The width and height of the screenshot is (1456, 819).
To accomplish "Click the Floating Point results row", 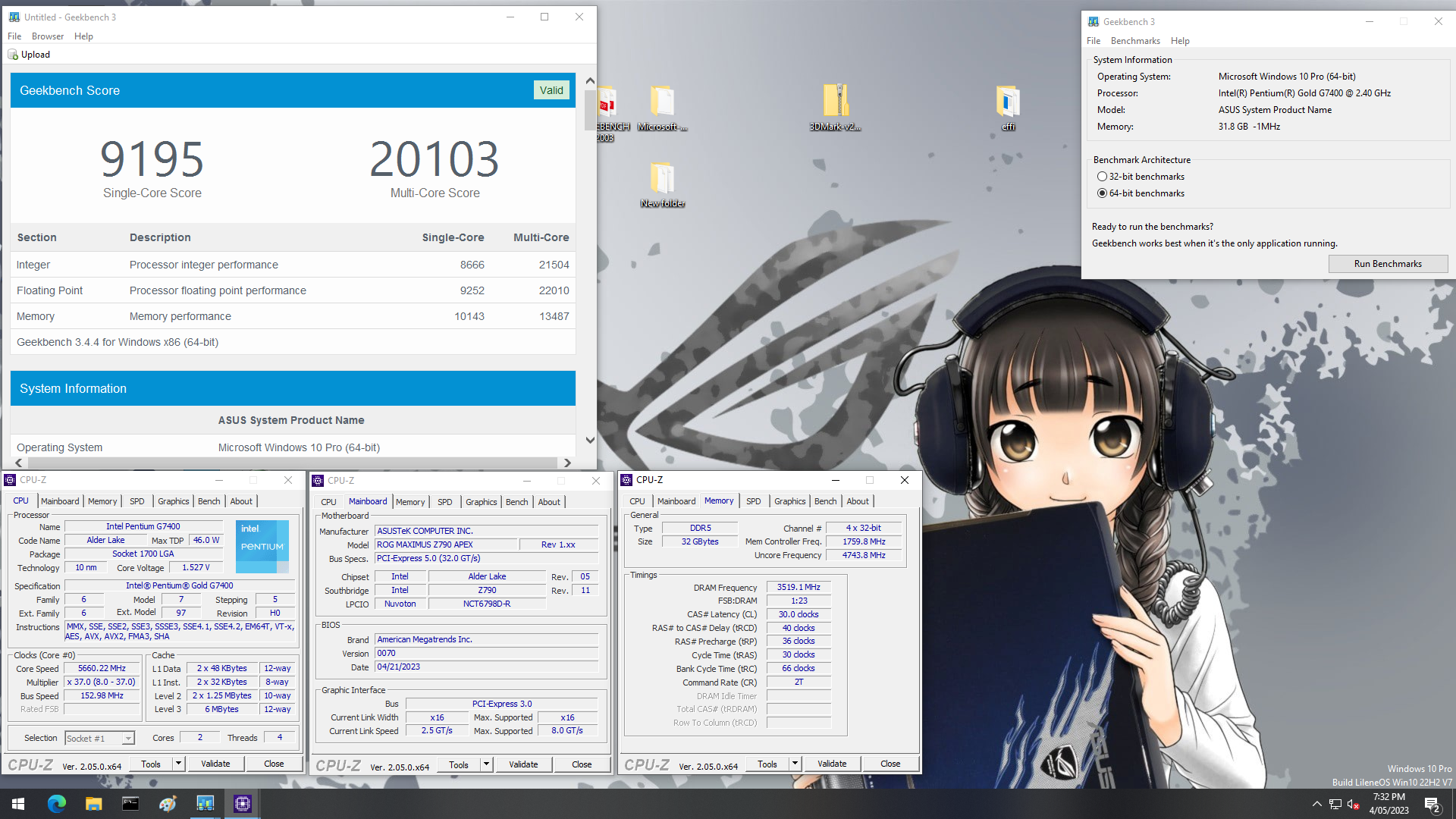I will pyautogui.click(x=293, y=290).
